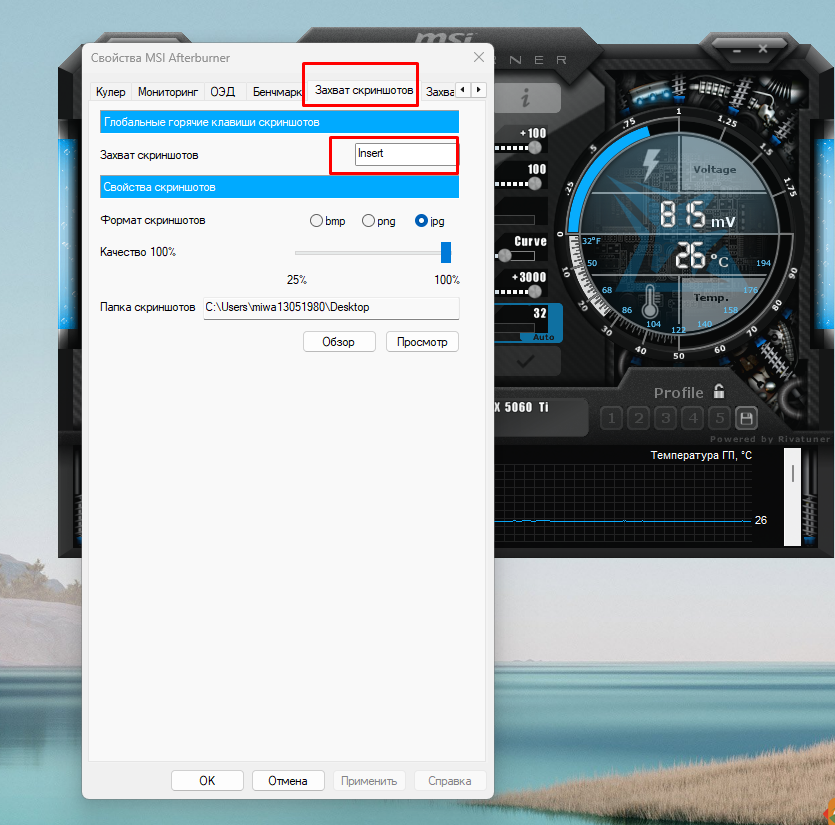Close the MSI Afterburner main window
Viewport: 835px width, 825px height.
(763, 49)
